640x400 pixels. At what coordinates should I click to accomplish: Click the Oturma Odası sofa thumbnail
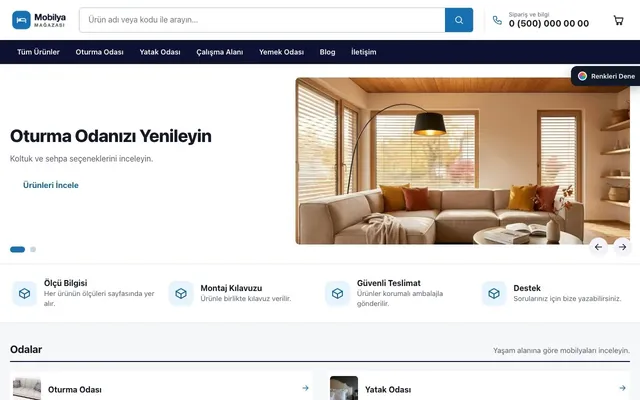pyautogui.click(x=27, y=388)
